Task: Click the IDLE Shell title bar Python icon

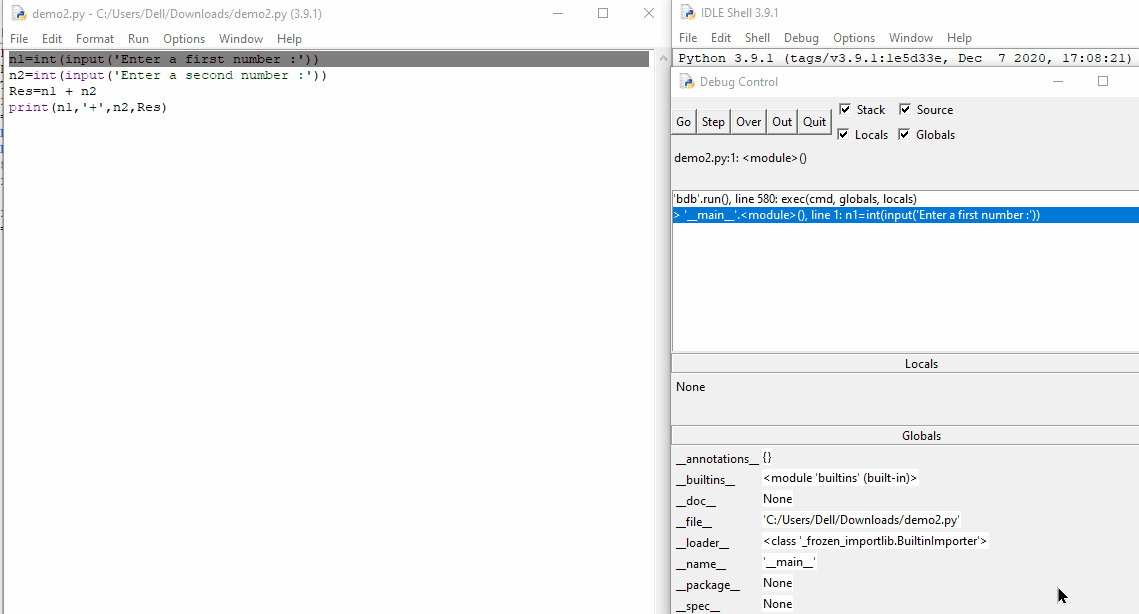Action: click(x=687, y=13)
